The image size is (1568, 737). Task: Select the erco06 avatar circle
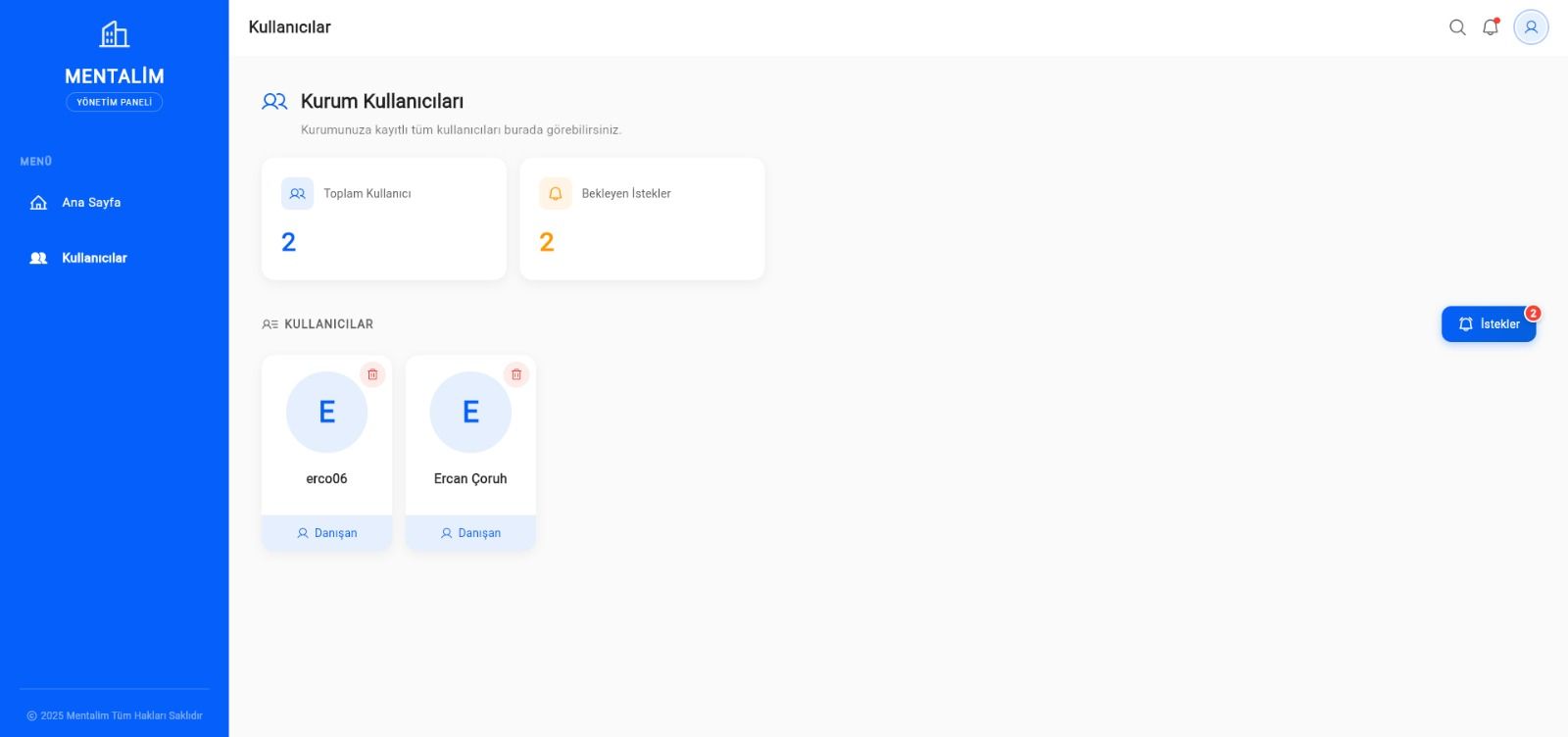coord(327,412)
